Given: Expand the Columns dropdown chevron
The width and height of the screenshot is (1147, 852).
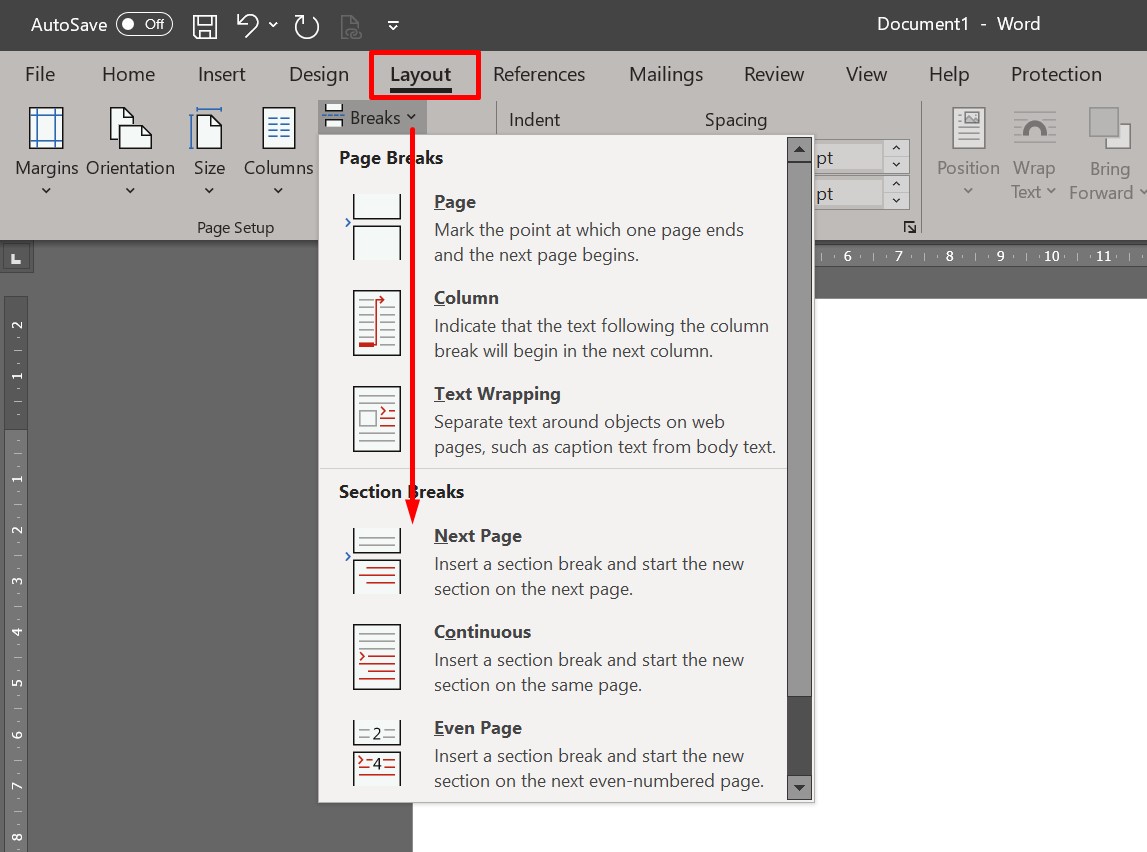Looking at the screenshot, I should (x=278, y=191).
